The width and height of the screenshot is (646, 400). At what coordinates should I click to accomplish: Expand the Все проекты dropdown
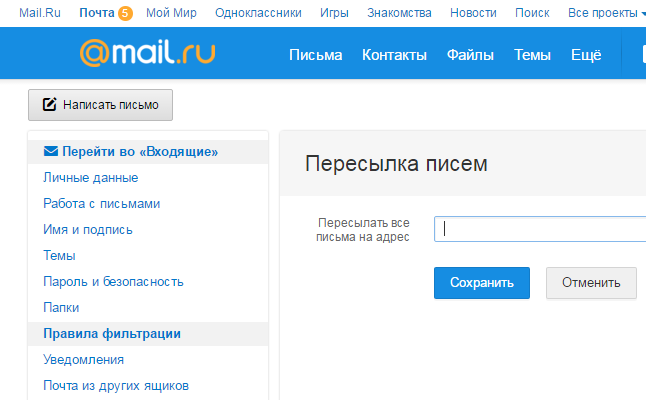tap(606, 13)
